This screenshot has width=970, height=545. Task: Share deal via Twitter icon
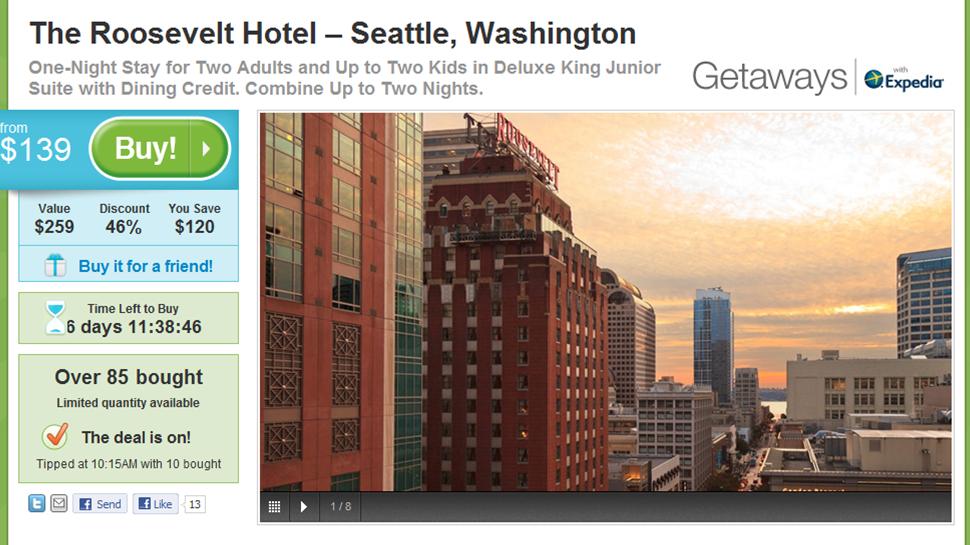(x=36, y=504)
